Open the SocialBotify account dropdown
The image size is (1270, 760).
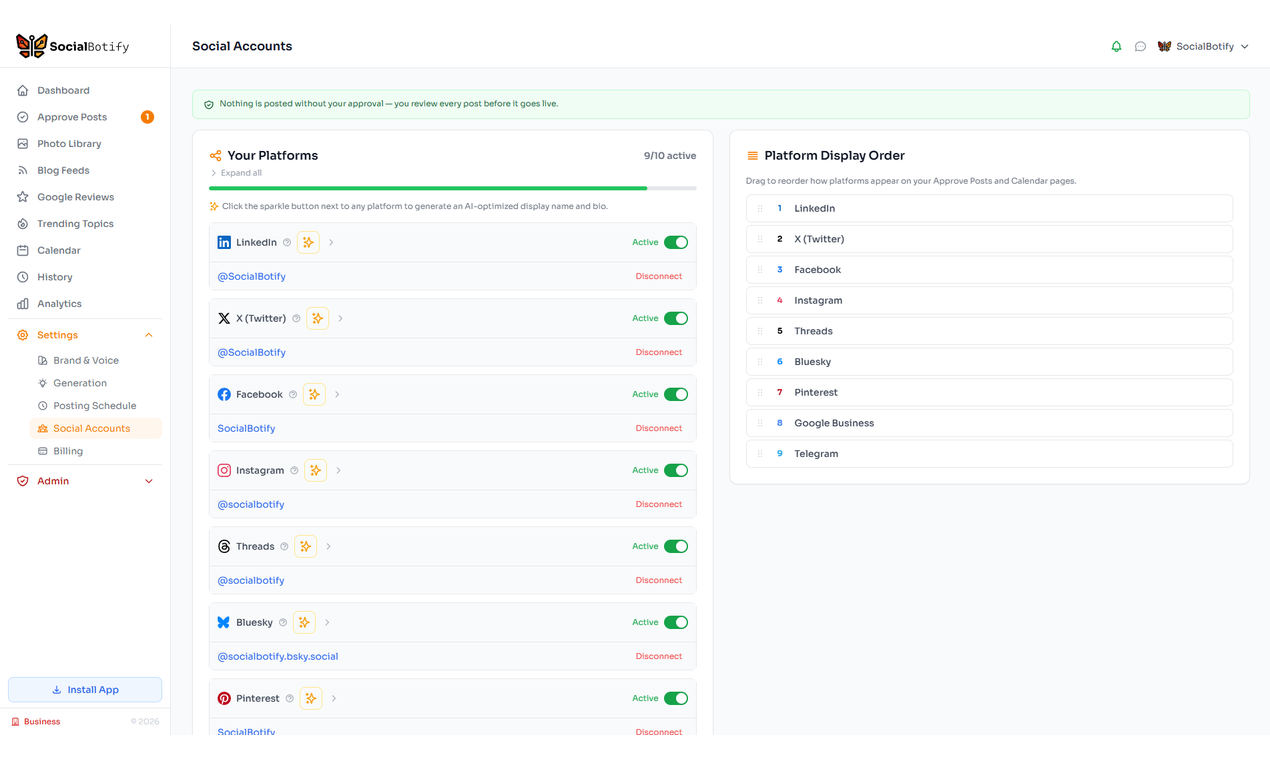[1203, 46]
